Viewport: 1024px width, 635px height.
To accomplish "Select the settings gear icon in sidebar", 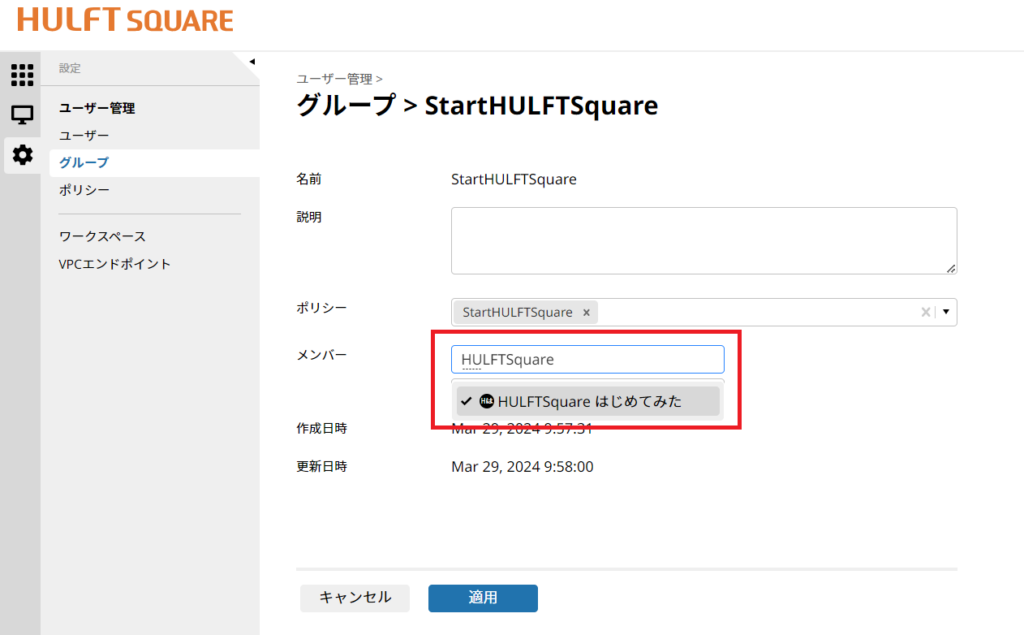I will pos(21,155).
